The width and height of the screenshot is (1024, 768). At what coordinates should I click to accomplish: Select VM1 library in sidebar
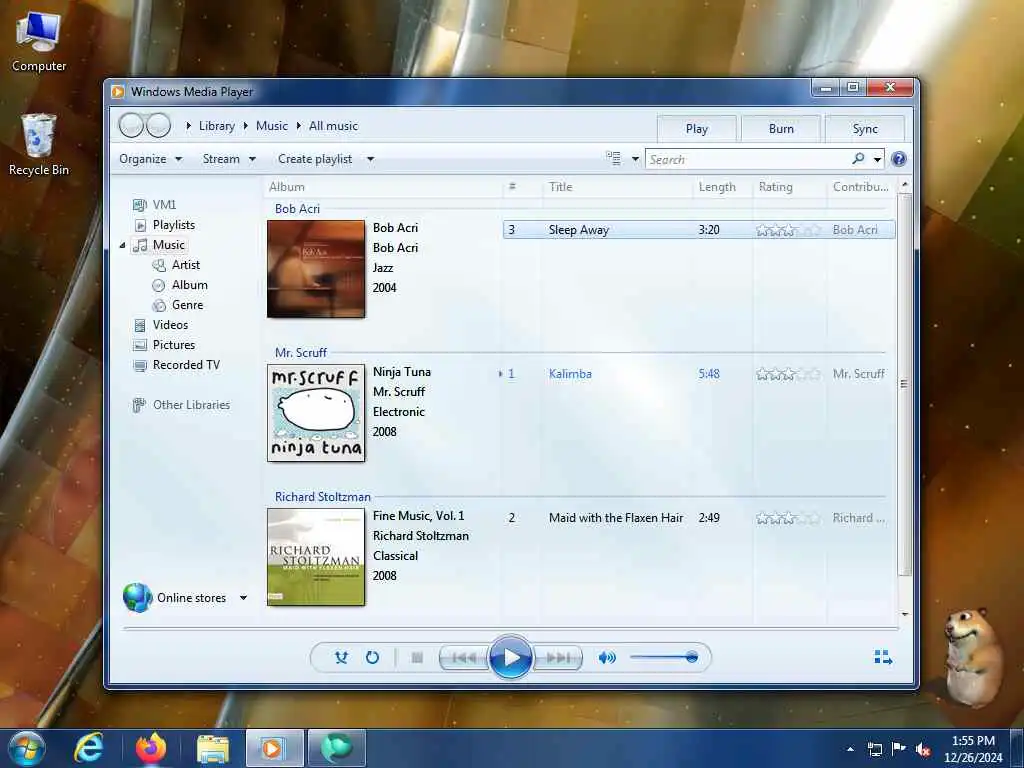164,204
